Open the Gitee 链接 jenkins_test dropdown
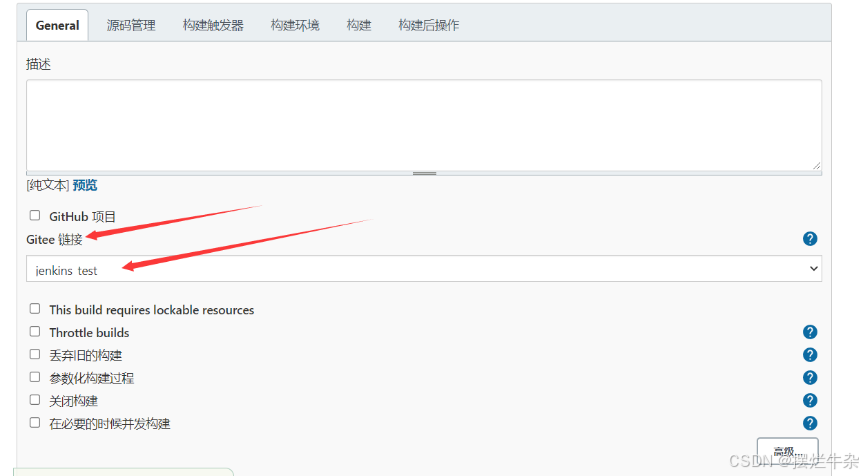The image size is (863, 476). click(x=424, y=269)
